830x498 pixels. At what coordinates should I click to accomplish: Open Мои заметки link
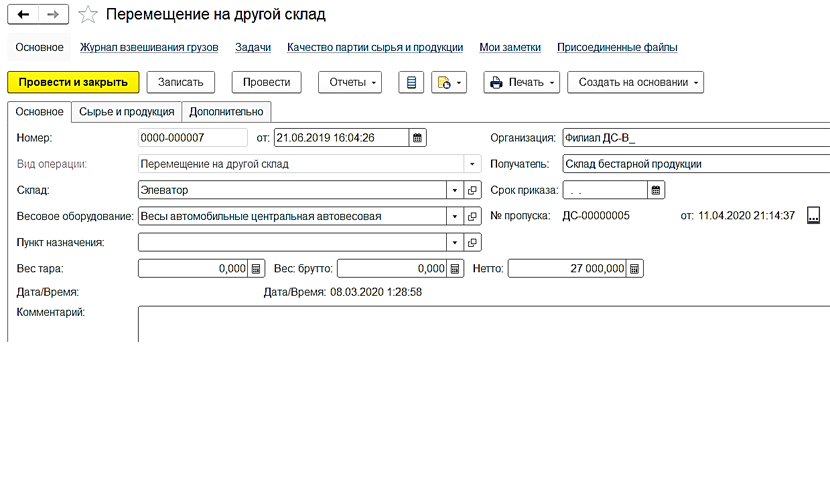510,47
